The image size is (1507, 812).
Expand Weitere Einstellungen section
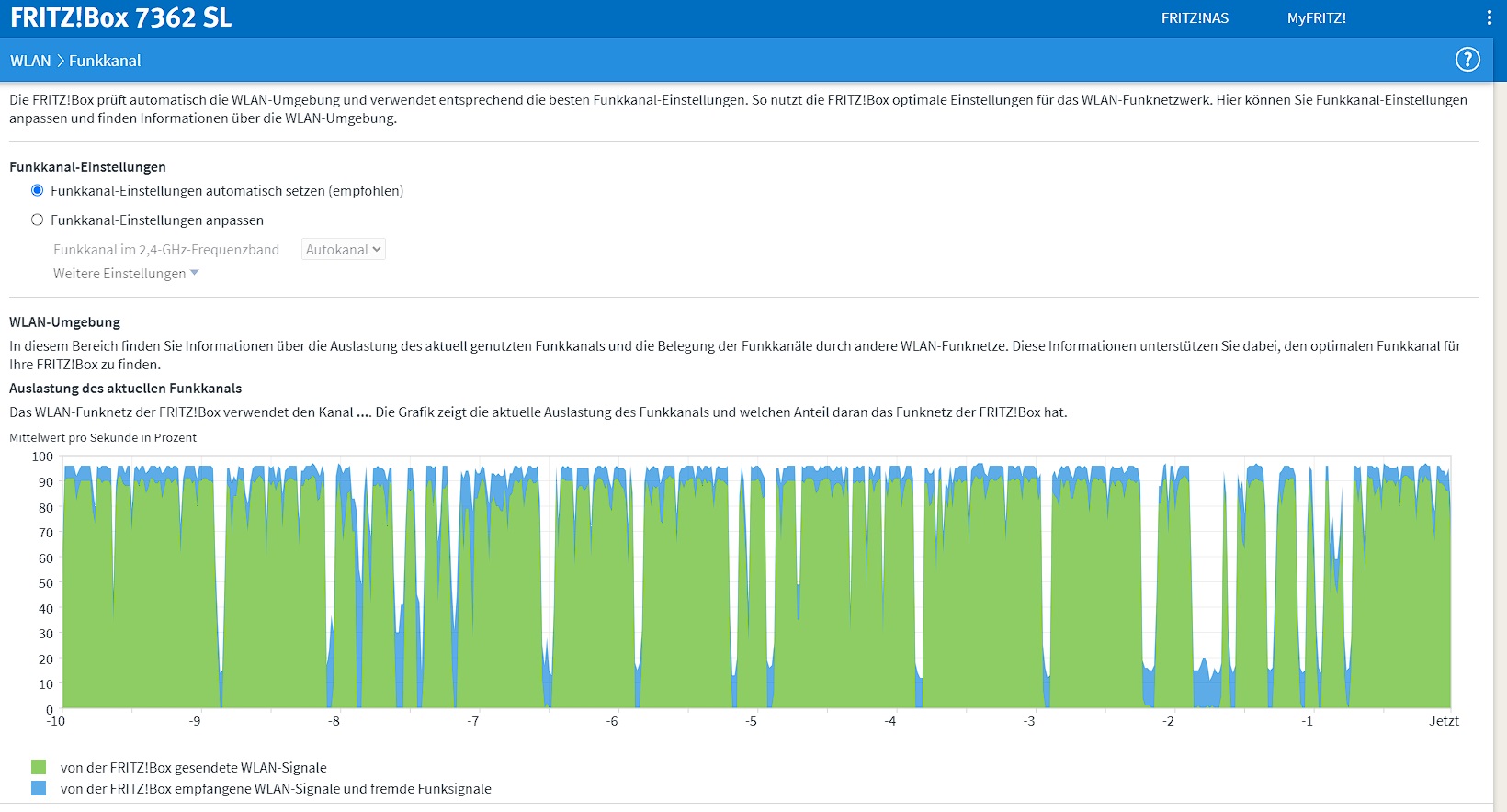126,273
